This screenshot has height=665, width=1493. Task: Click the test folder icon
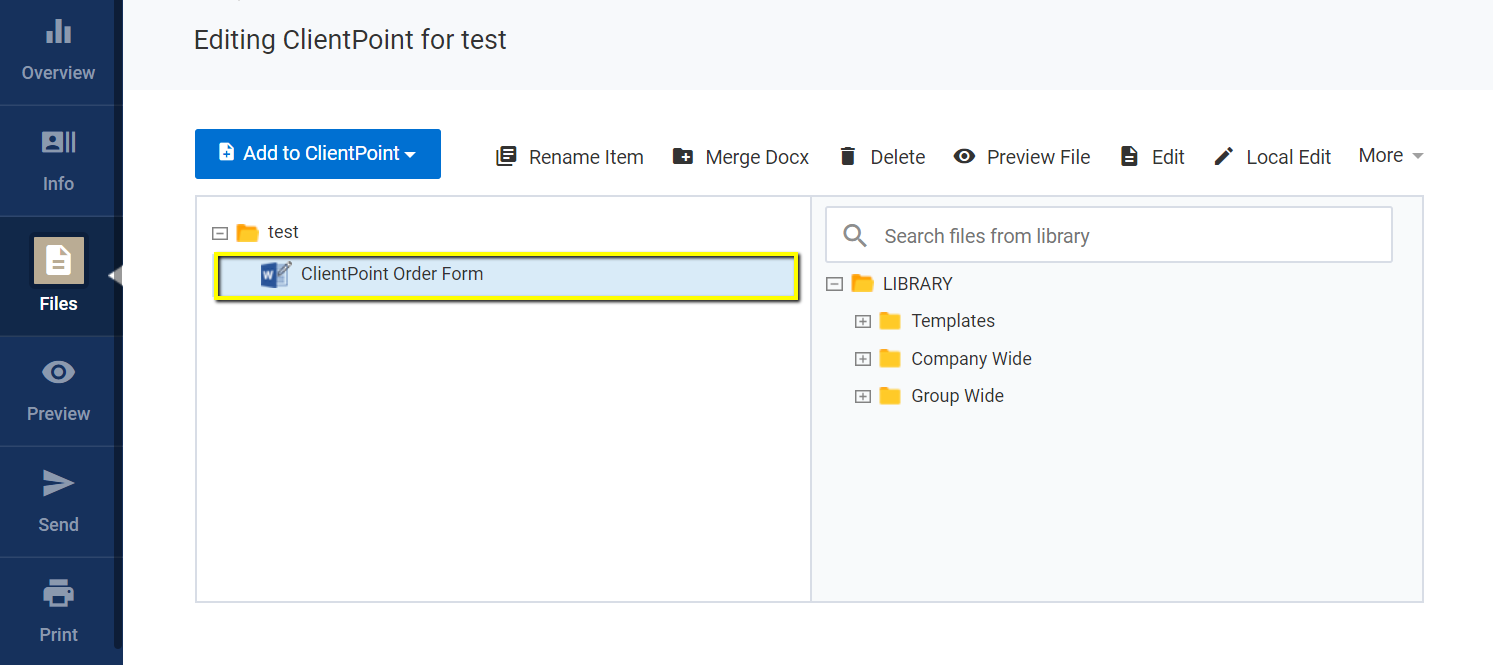[248, 233]
